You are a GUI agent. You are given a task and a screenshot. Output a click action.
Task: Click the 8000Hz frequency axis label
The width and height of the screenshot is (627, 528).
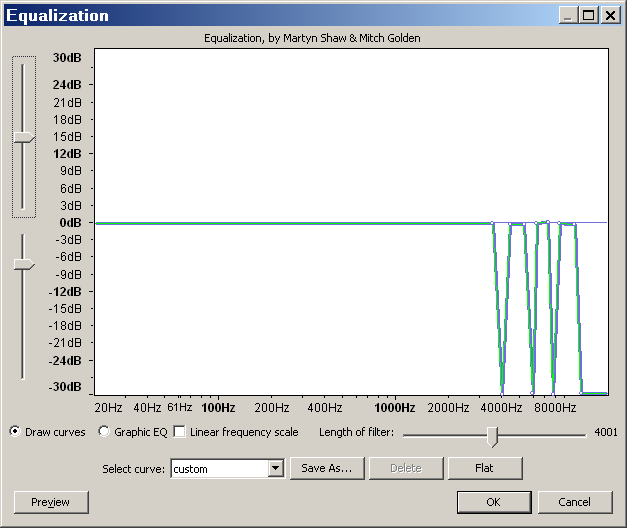[555, 408]
